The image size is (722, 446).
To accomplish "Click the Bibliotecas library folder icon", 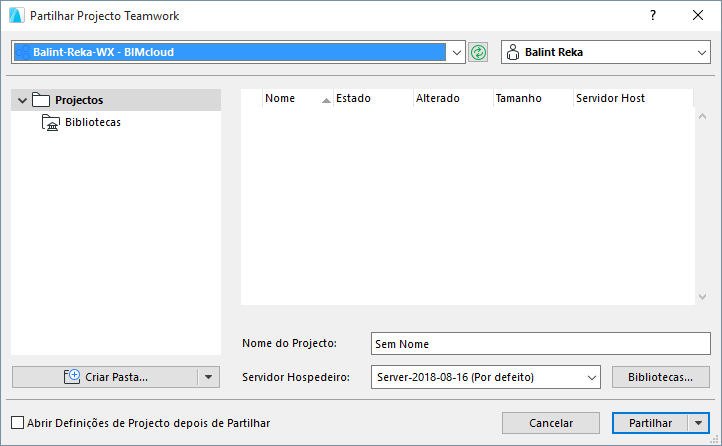I will (51, 122).
